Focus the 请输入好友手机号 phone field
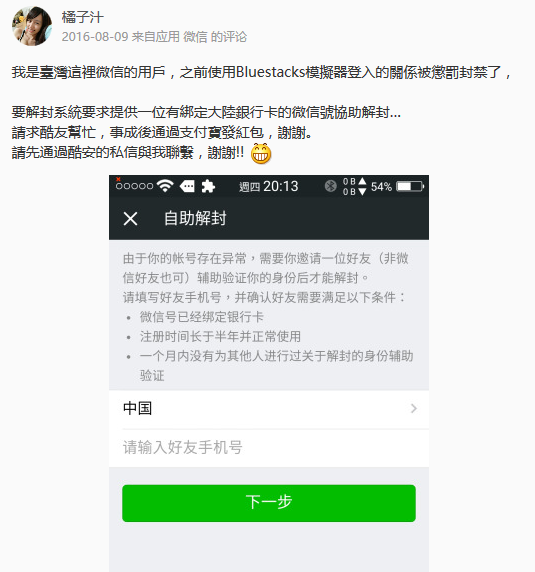The width and height of the screenshot is (535, 572). (269, 448)
